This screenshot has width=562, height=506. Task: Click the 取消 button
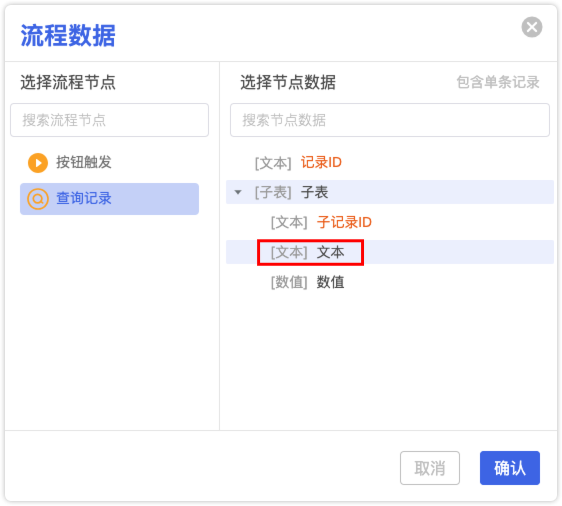point(430,468)
